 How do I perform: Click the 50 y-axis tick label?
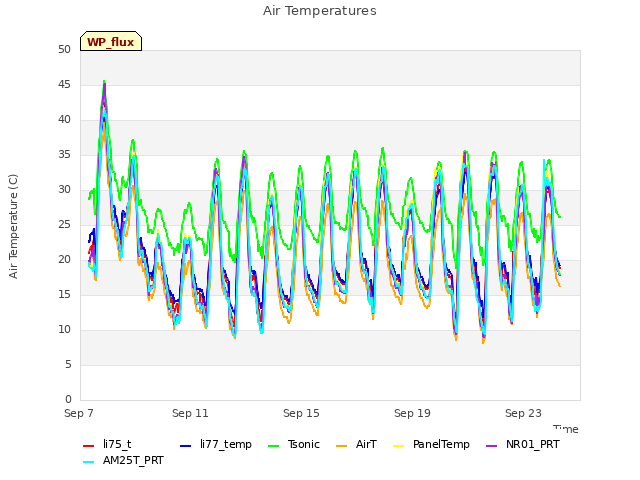tap(64, 50)
